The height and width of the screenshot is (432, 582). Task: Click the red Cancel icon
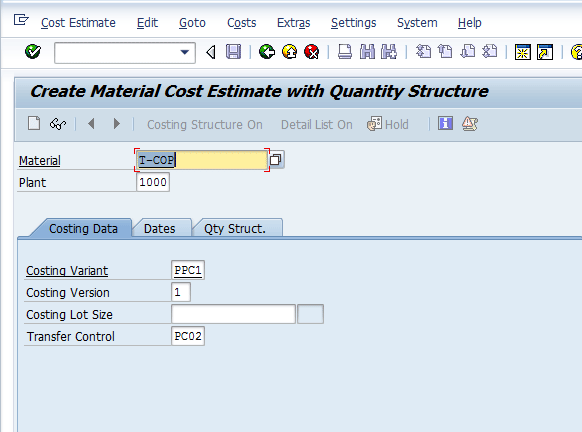311,52
